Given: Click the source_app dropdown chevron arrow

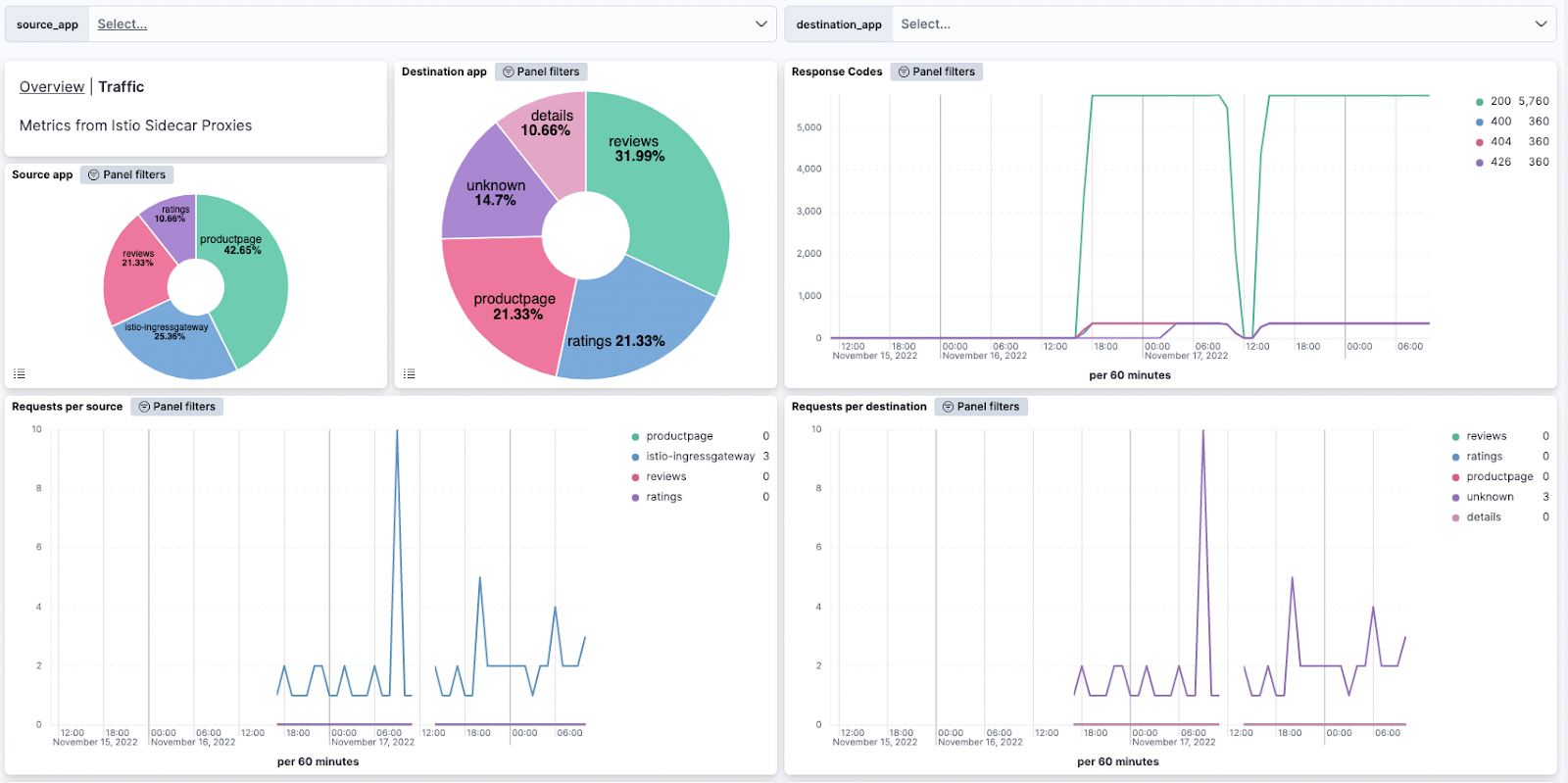Looking at the screenshot, I should [761, 24].
